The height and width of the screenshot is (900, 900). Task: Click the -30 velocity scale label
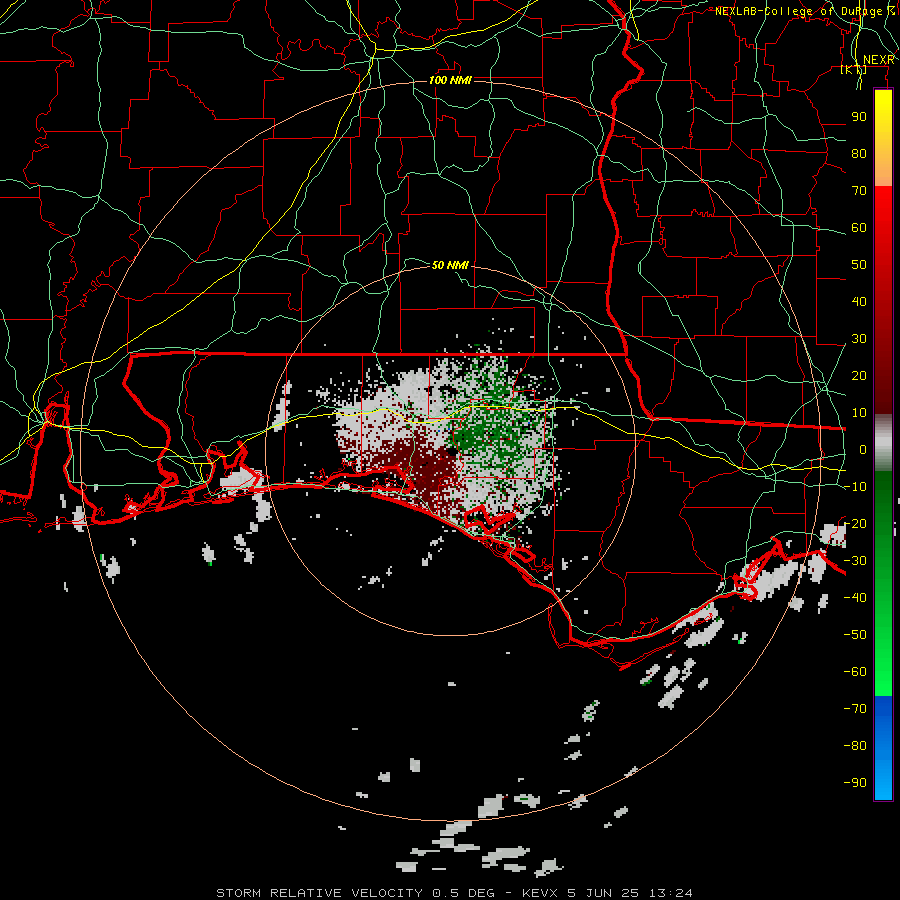(855, 561)
